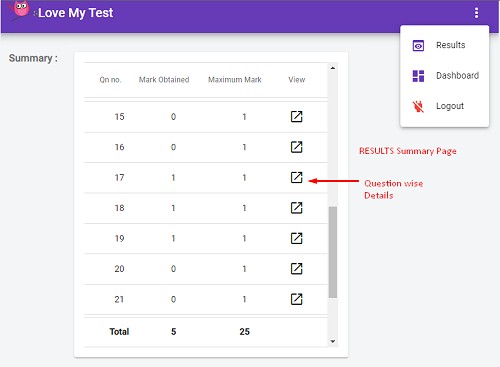Click the summary table scrollbar thumb

(x=332, y=252)
